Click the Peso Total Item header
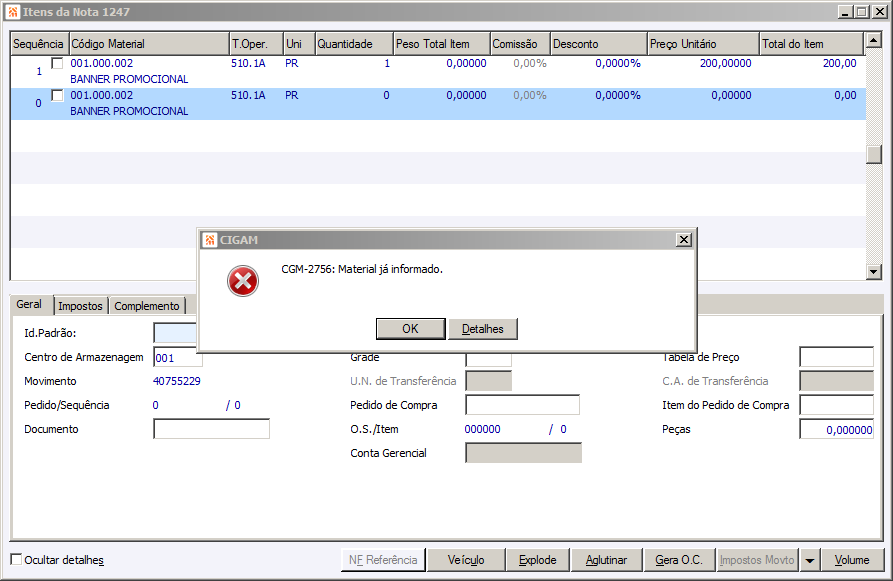Viewport: 893px width, 581px height. (x=442, y=44)
